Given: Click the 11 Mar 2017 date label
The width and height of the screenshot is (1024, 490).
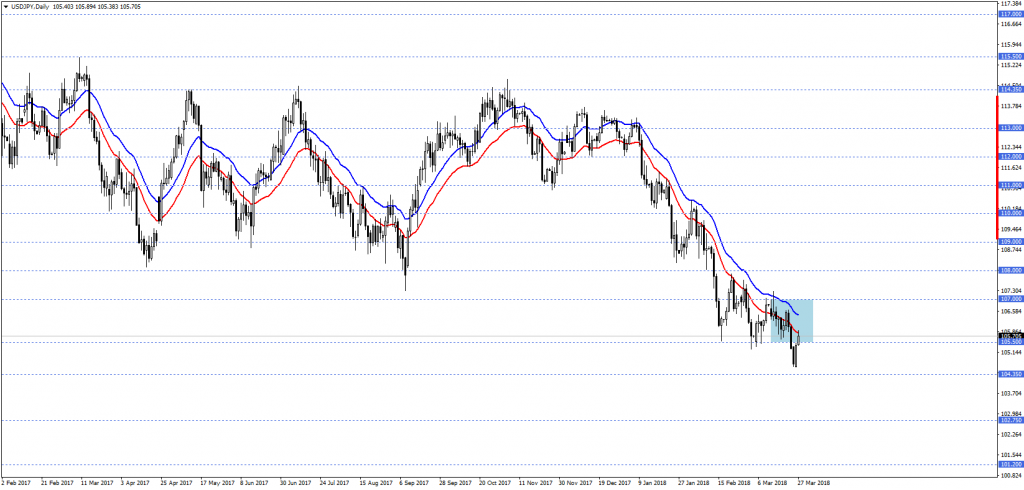Looking at the screenshot, I should (x=95, y=484).
